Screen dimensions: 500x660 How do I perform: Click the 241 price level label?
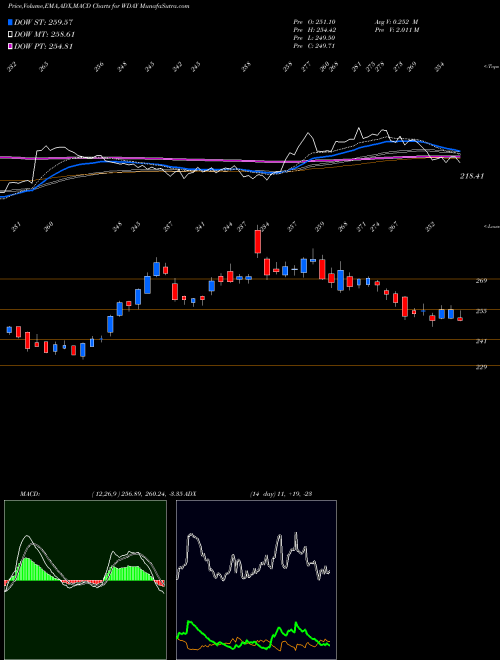[481, 341]
